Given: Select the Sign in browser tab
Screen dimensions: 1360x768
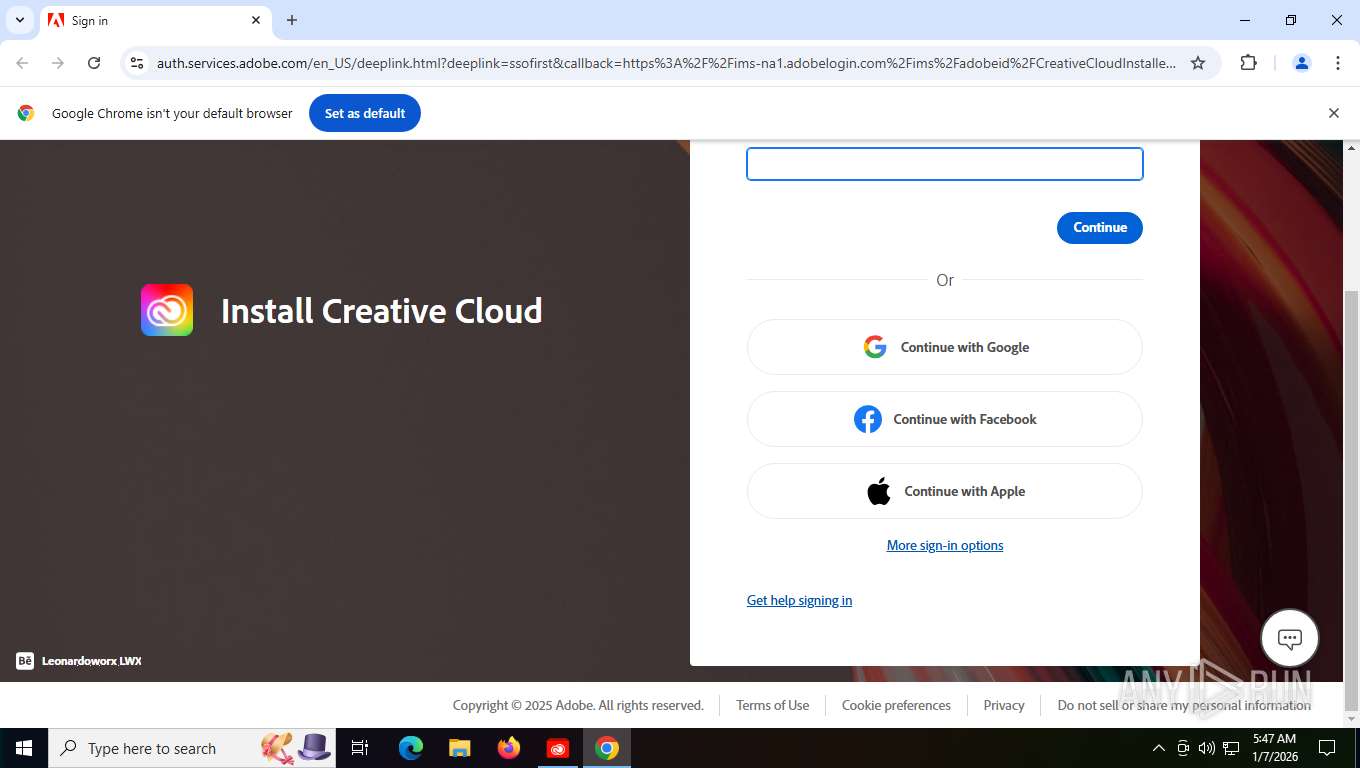Looking at the screenshot, I should [x=155, y=20].
